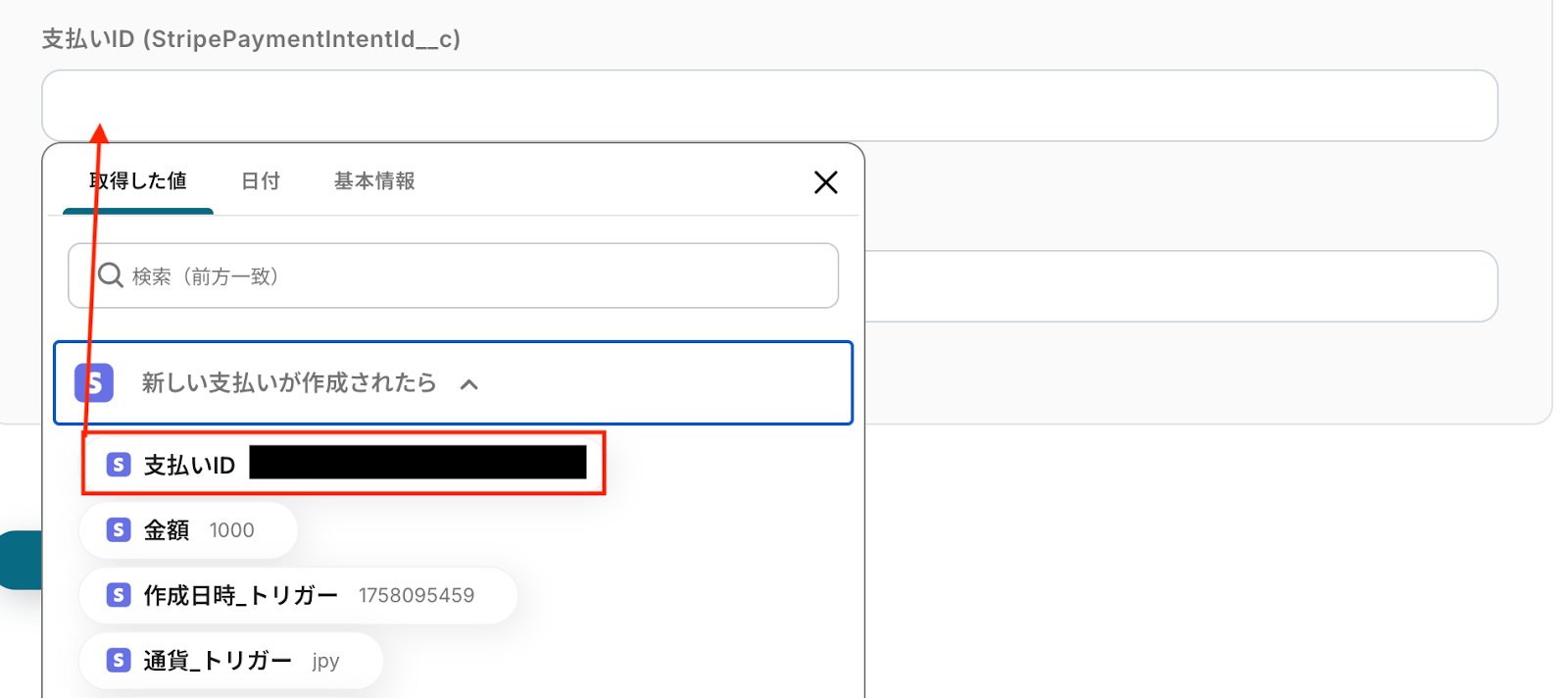Switch to the 取得した値 tab
Screen dimensions: 1568x698
tap(138, 181)
